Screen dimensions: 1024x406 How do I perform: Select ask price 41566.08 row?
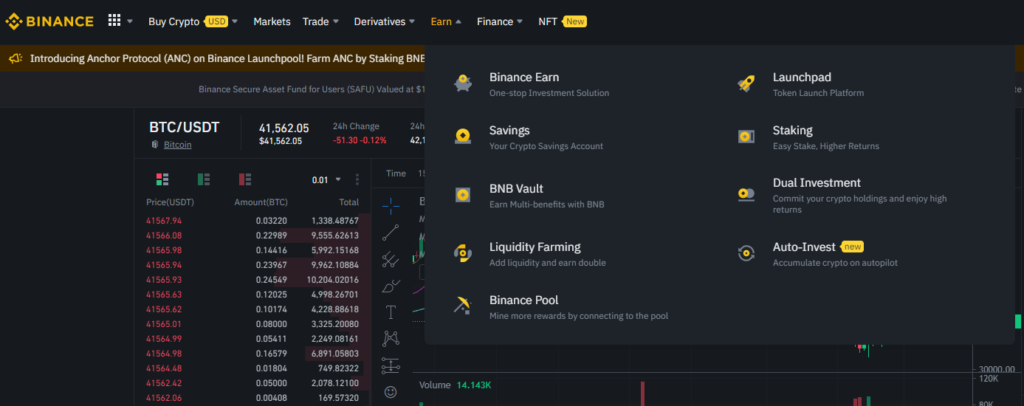click(x=252, y=236)
